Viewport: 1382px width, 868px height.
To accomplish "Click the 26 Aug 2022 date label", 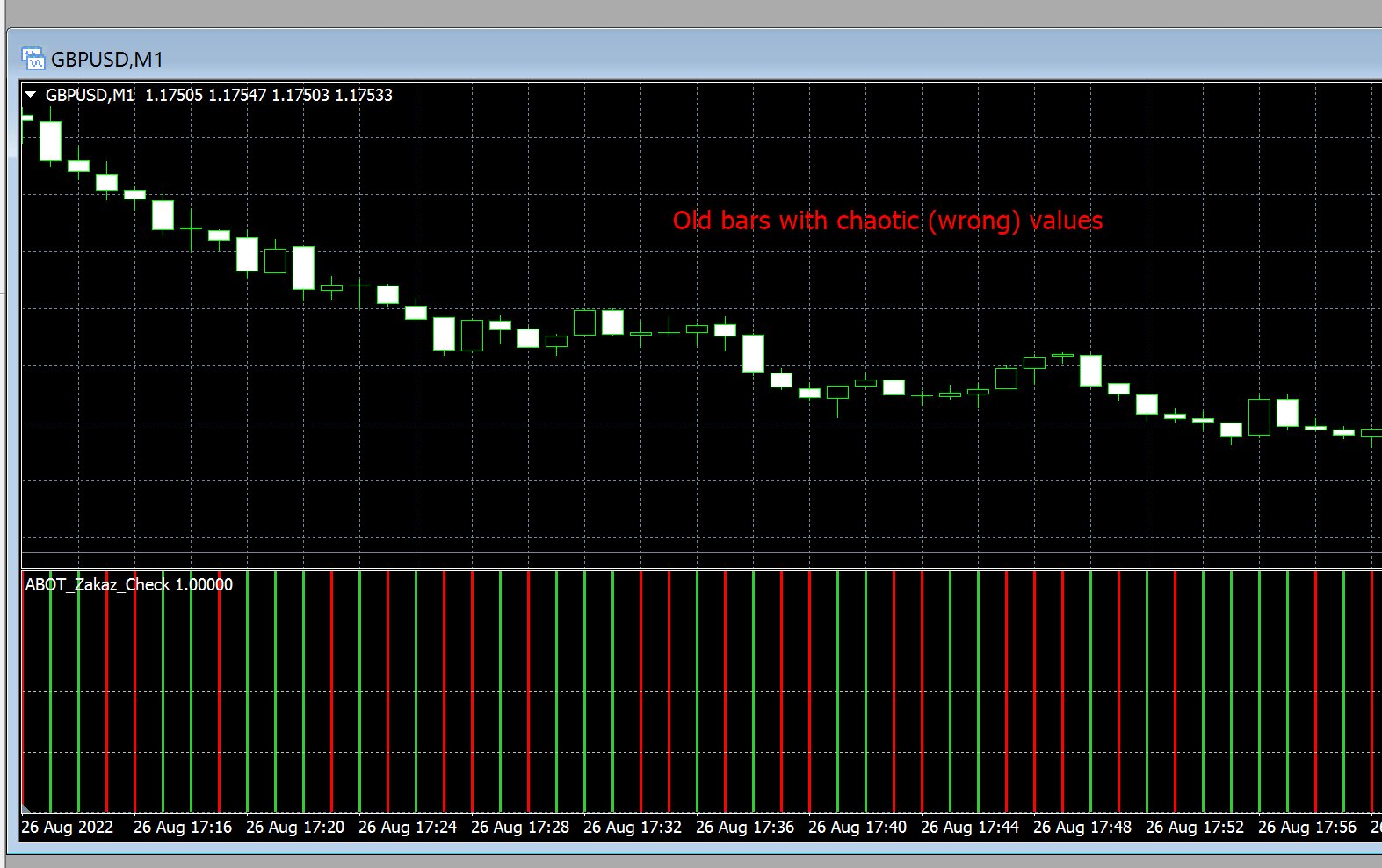I will (x=68, y=827).
